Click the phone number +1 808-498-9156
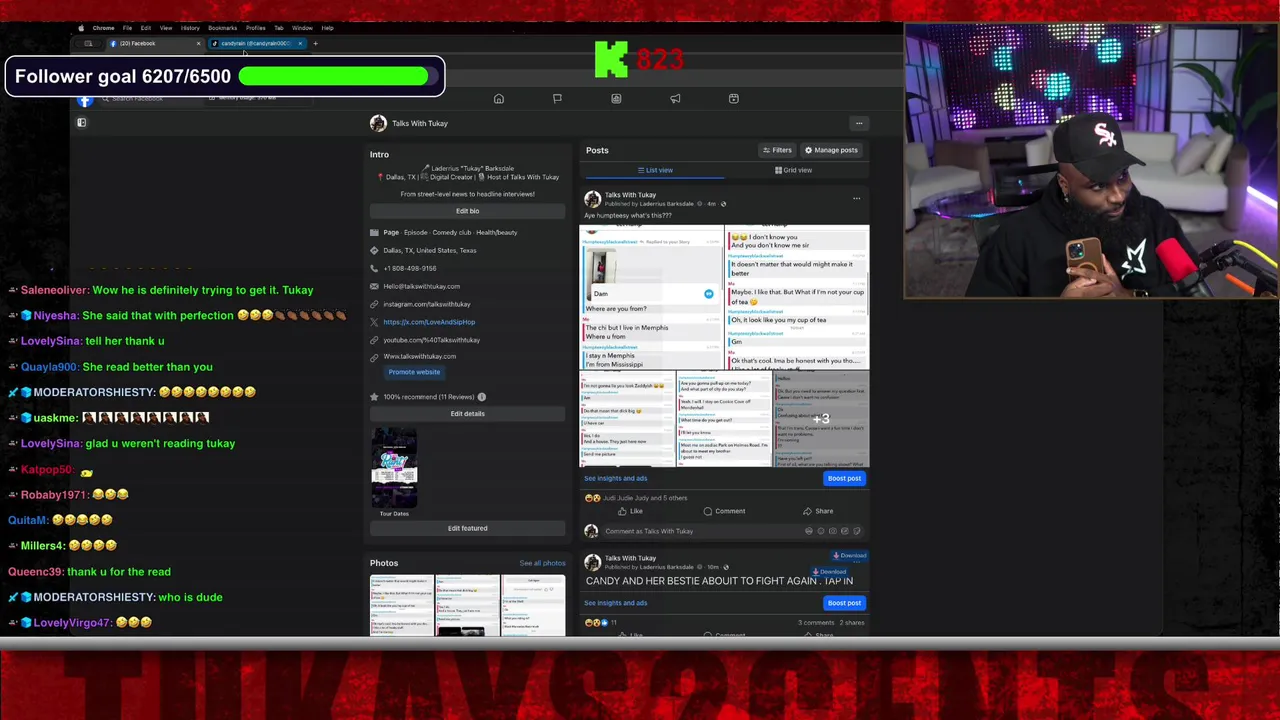This screenshot has height=720, width=1280. pyautogui.click(x=409, y=268)
